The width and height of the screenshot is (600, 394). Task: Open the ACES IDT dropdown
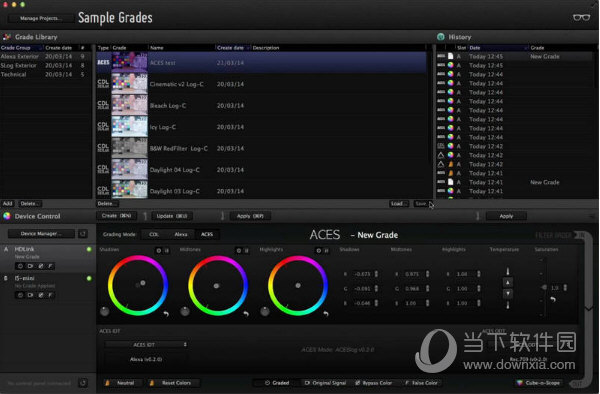click(146, 345)
